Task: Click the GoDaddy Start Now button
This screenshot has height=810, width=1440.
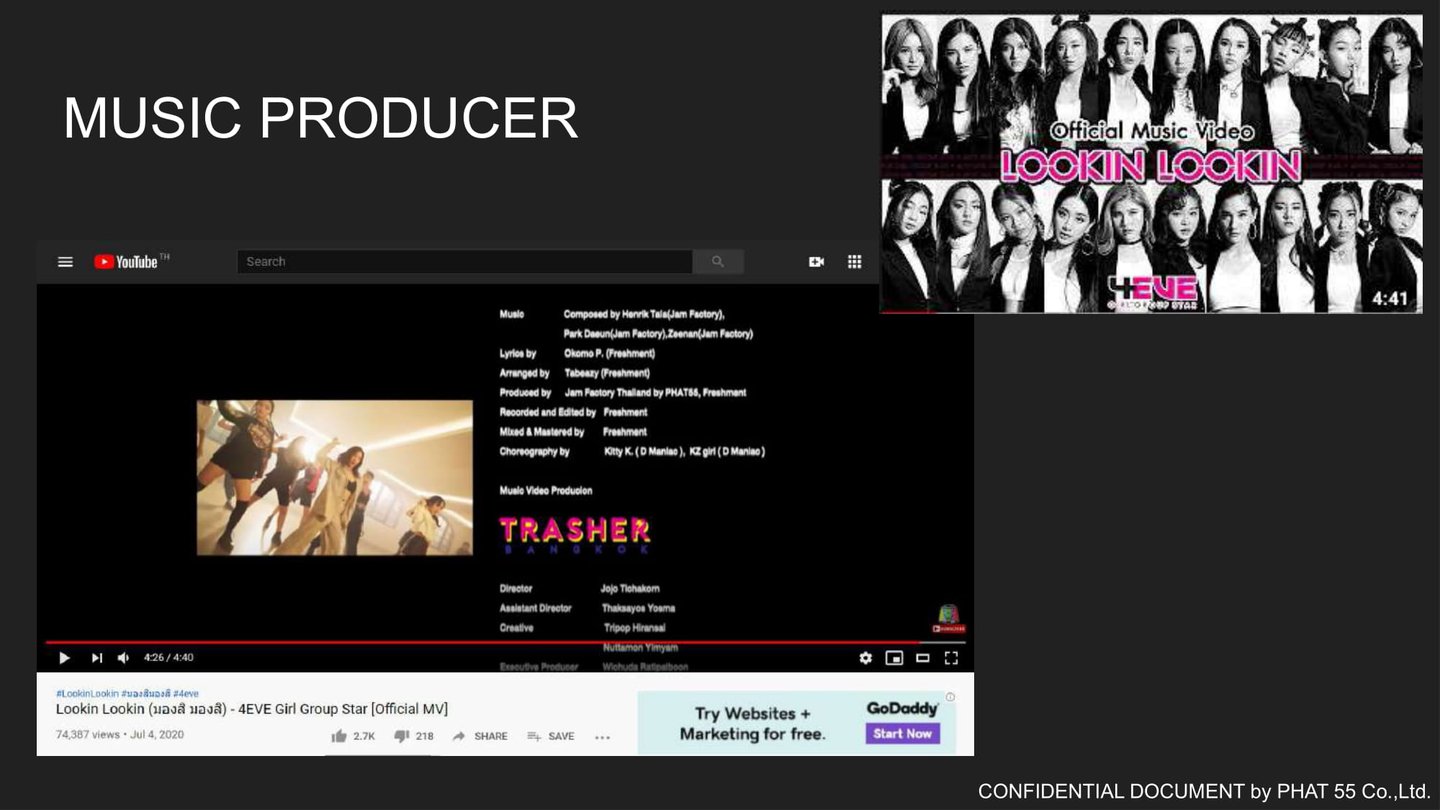Action: (902, 733)
